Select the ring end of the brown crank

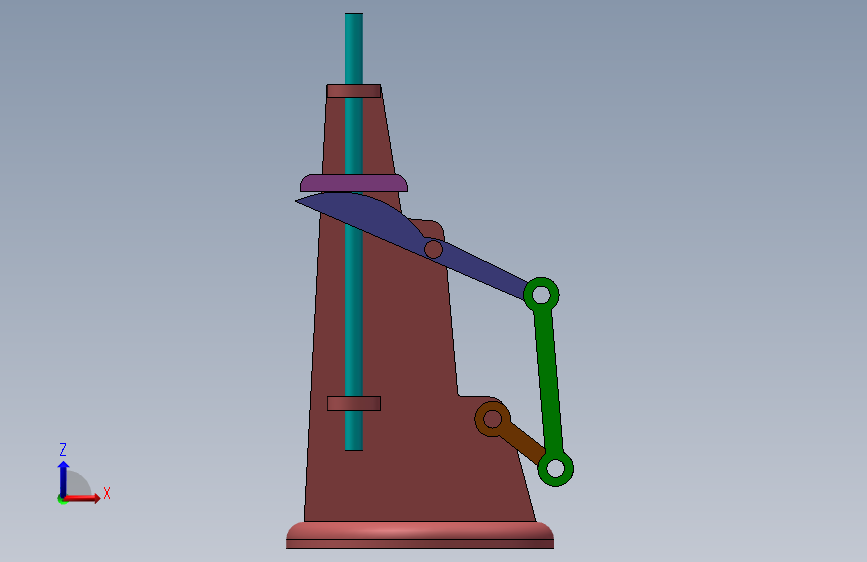pyautogui.click(x=492, y=419)
